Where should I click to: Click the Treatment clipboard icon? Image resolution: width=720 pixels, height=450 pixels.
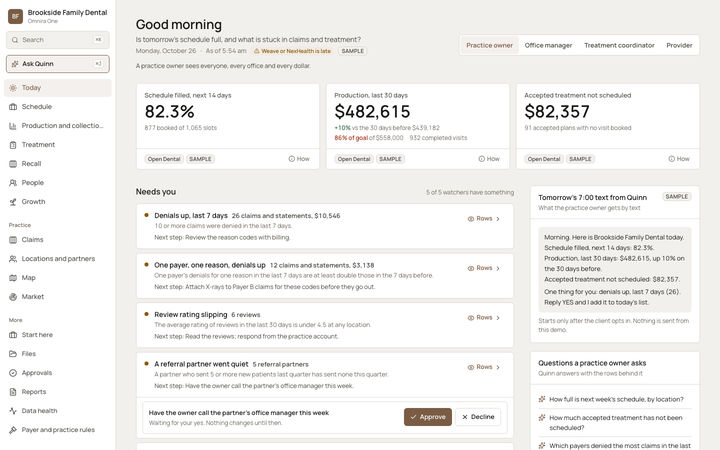tap(13, 145)
